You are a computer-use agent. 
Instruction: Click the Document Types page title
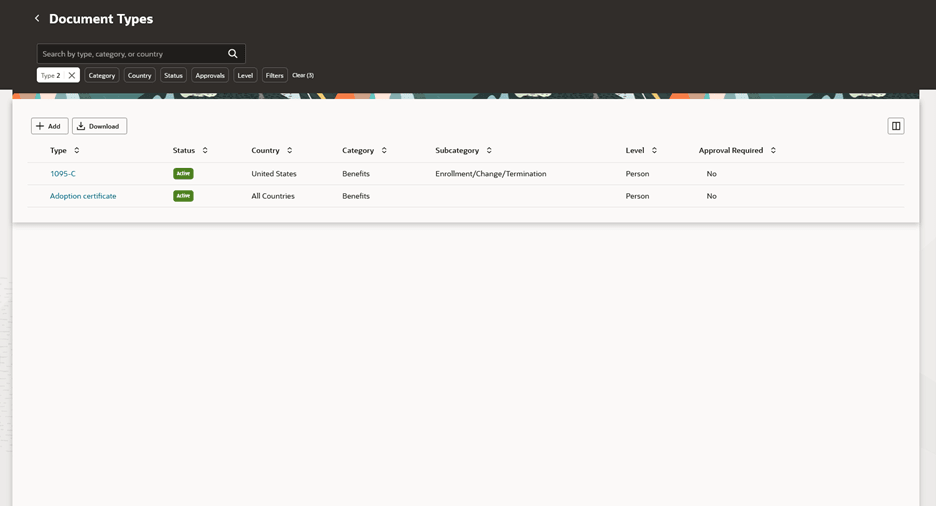click(101, 19)
